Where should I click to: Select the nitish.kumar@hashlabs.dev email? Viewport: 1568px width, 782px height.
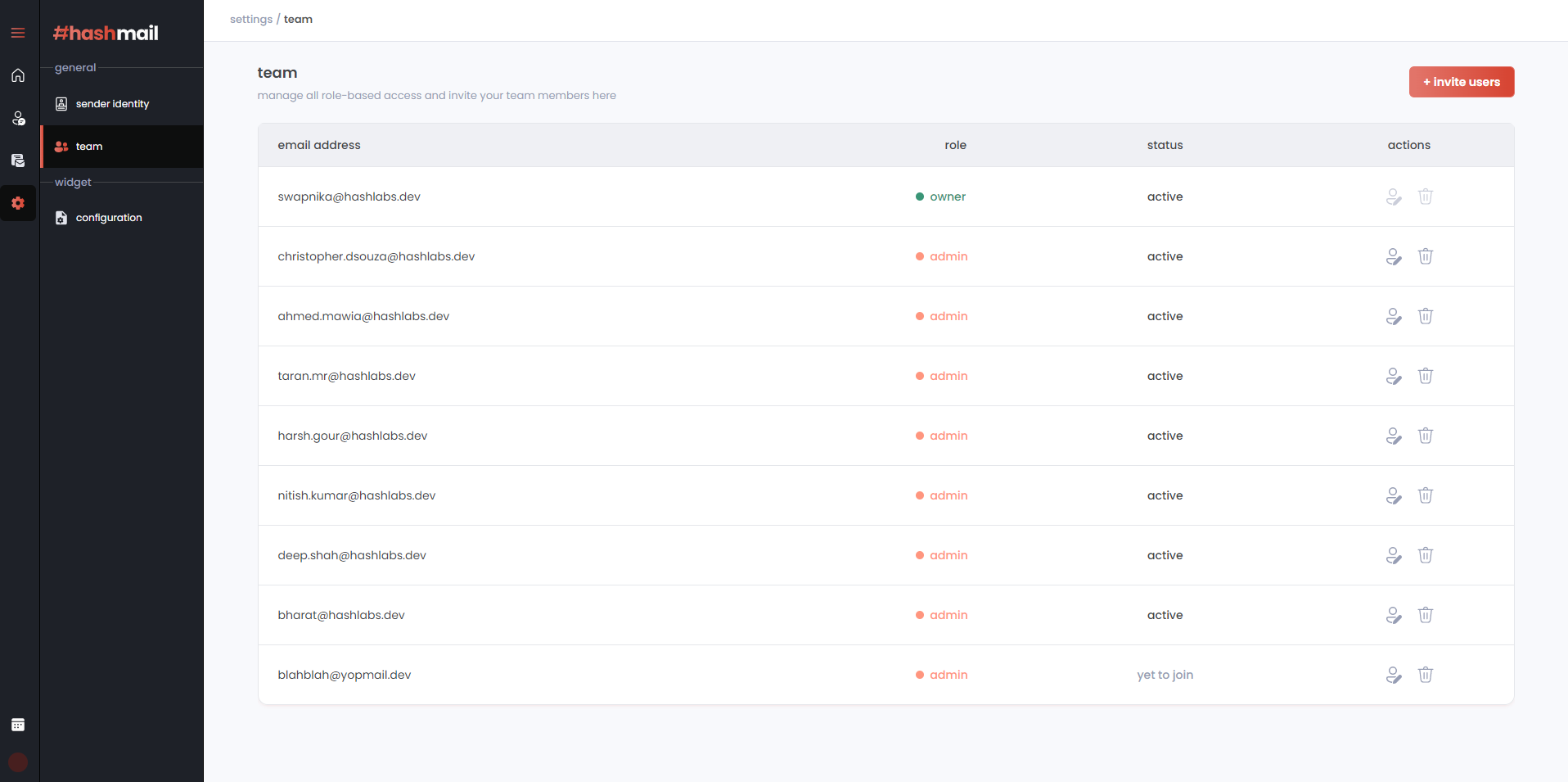click(356, 495)
